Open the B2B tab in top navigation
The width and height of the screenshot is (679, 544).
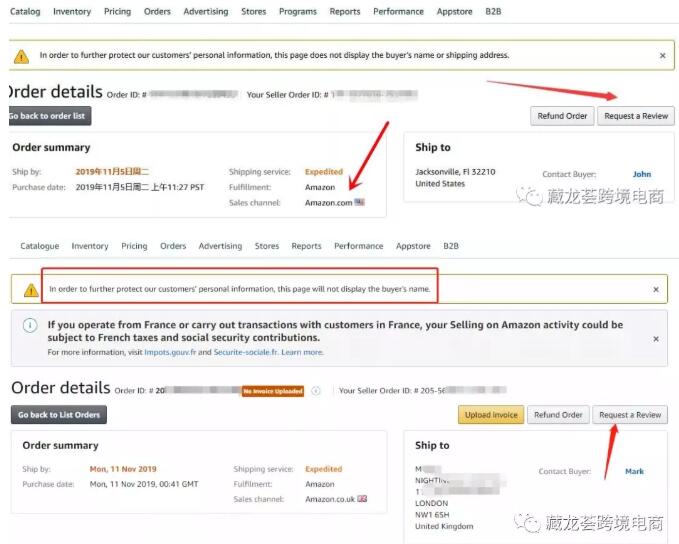pyautogui.click(x=494, y=12)
